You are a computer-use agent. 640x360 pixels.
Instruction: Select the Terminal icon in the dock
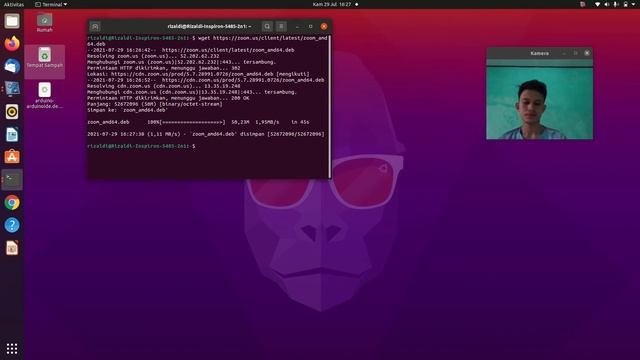point(12,180)
